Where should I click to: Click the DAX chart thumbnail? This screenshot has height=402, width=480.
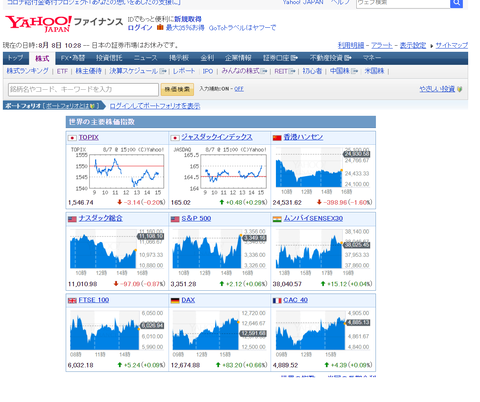(220, 334)
